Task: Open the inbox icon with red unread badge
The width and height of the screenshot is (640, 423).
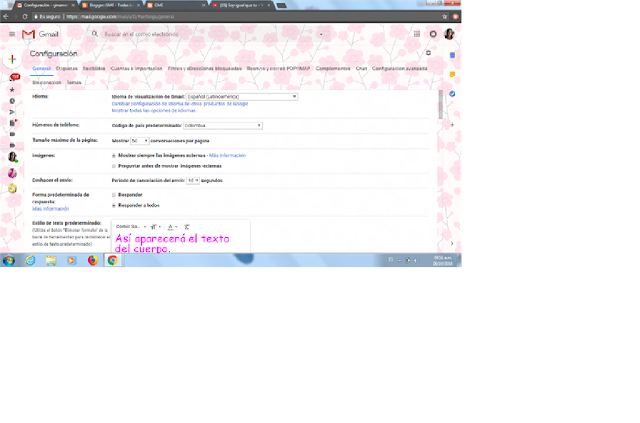Action: coord(13,78)
